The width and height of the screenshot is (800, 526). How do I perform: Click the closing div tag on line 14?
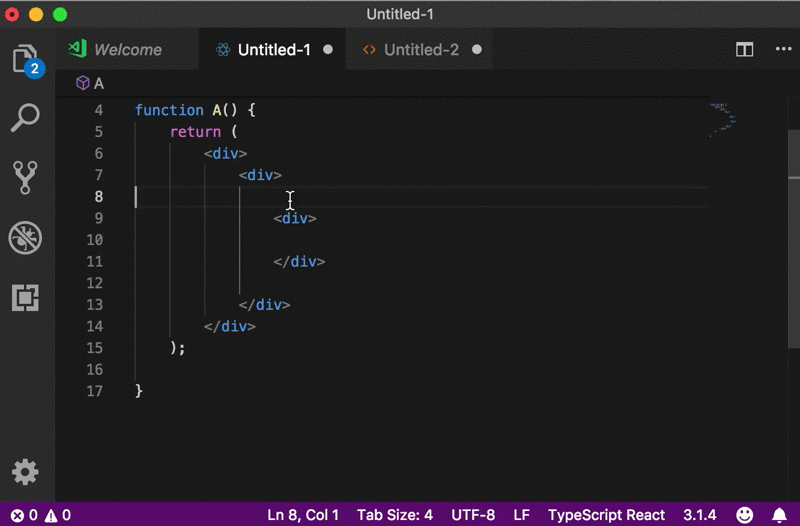[x=230, y=327]
